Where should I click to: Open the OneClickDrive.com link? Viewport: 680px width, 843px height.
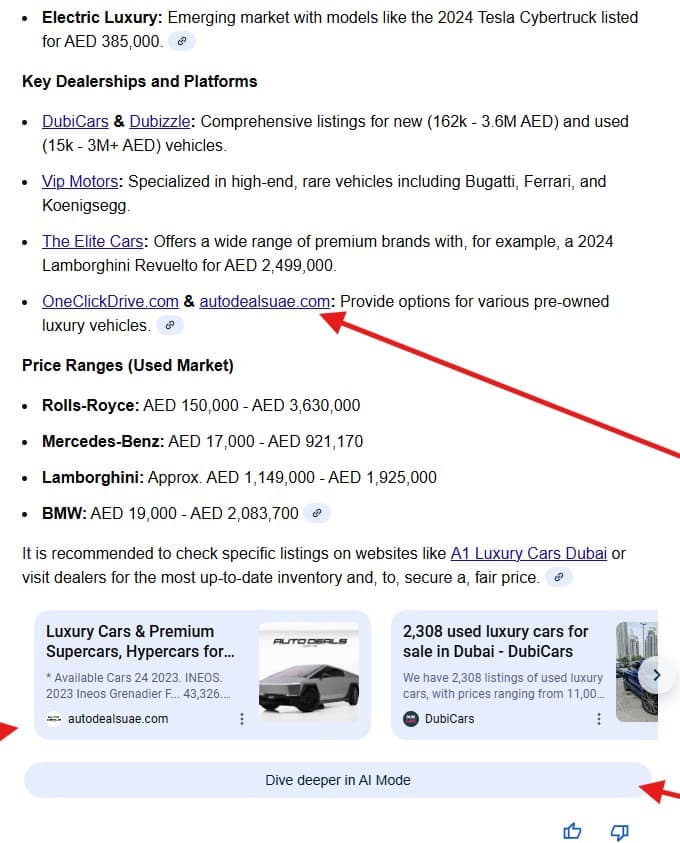click(x=110, y=302)
